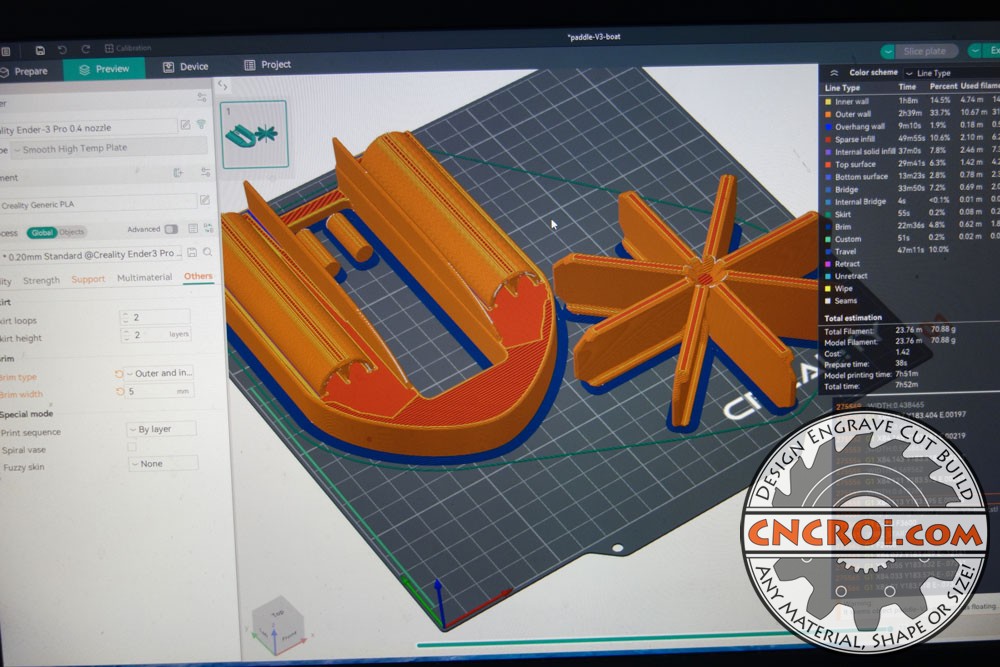Open filament section settings icon

[205, 172]
